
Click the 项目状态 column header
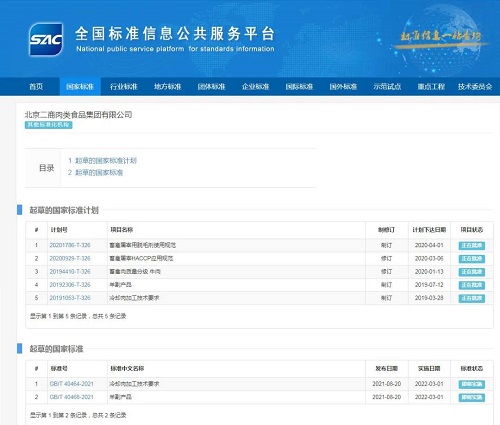tap(472, 230)
